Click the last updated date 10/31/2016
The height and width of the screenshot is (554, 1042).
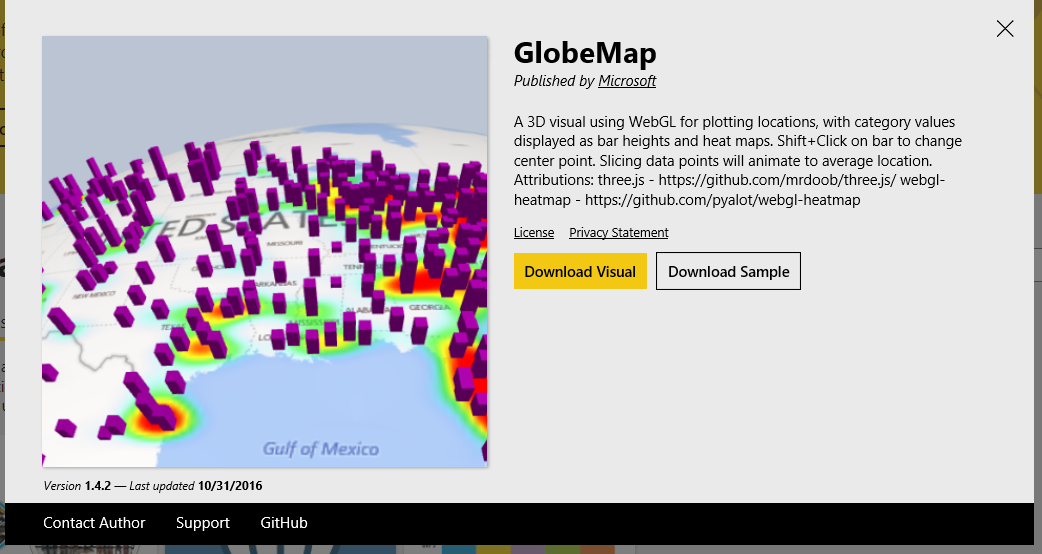230,486
